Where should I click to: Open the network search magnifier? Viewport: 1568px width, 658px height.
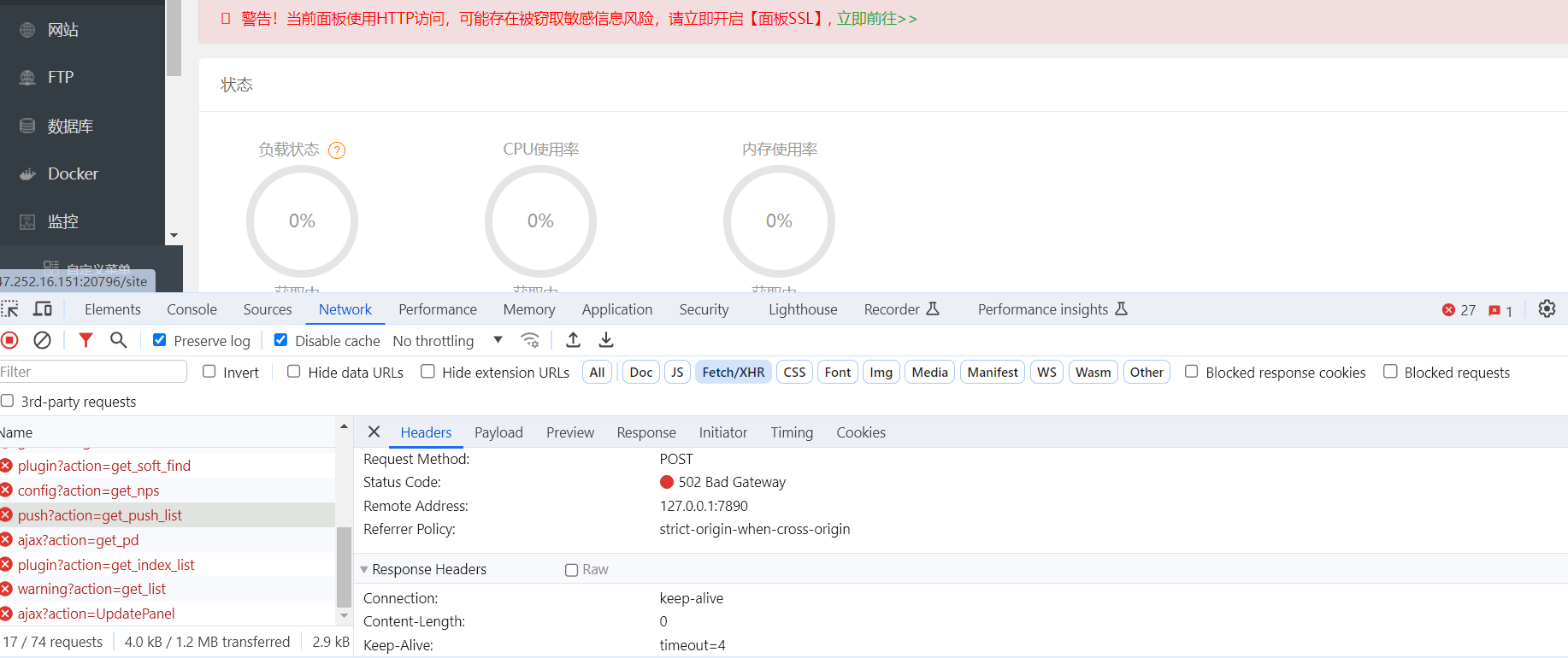click(119, 340)
